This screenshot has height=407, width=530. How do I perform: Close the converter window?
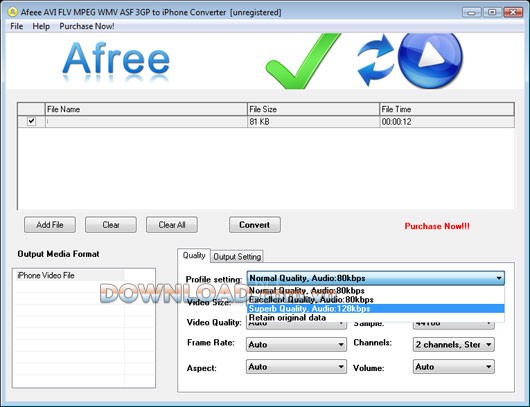513,13
